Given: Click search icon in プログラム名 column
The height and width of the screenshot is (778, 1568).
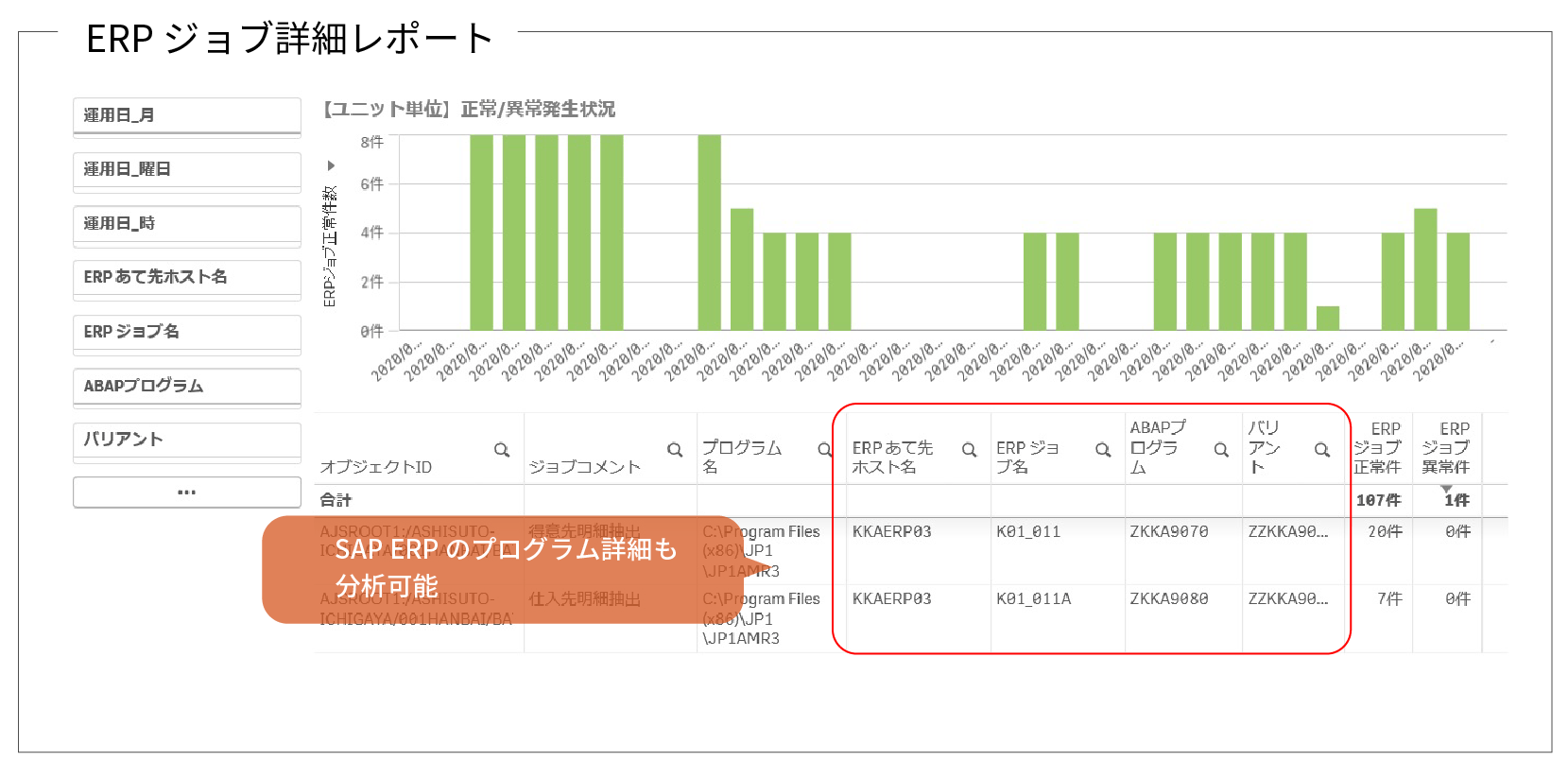Looking at the screenshot, I should (x=824, y=450).
